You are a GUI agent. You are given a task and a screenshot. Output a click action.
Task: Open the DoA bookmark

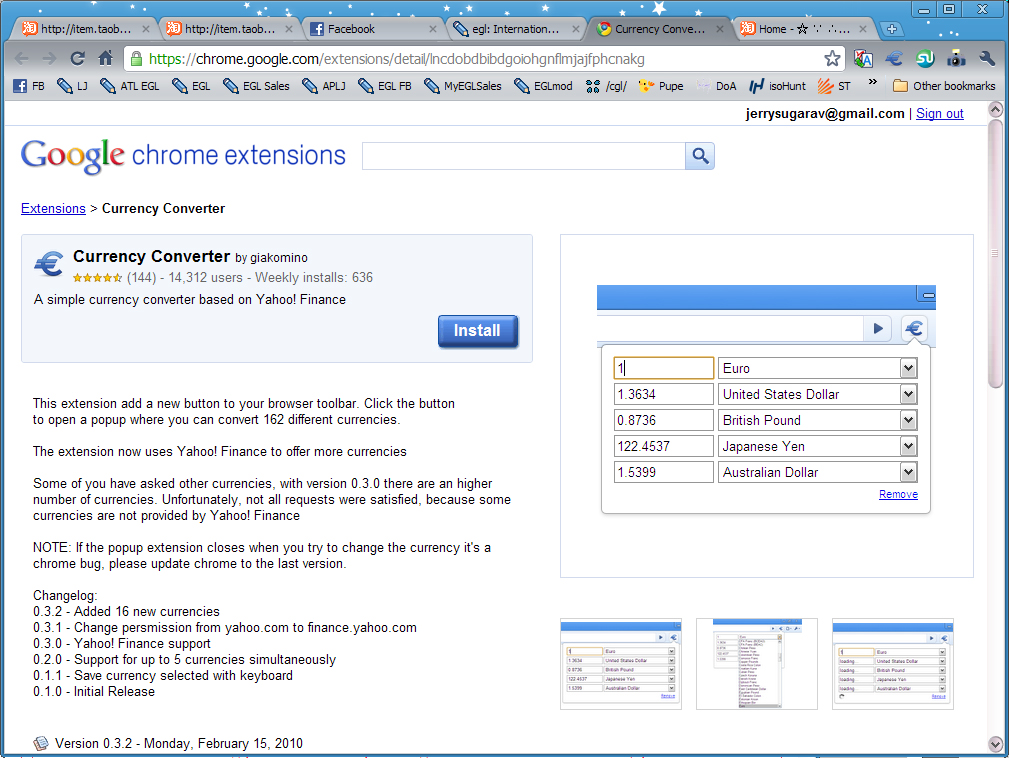(716, 86)
